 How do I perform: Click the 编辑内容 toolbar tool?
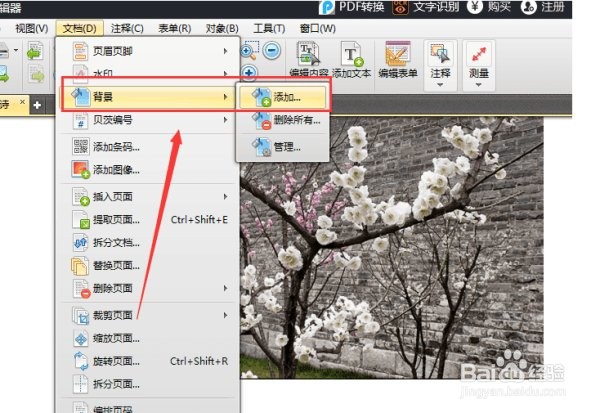coord(308,60)
